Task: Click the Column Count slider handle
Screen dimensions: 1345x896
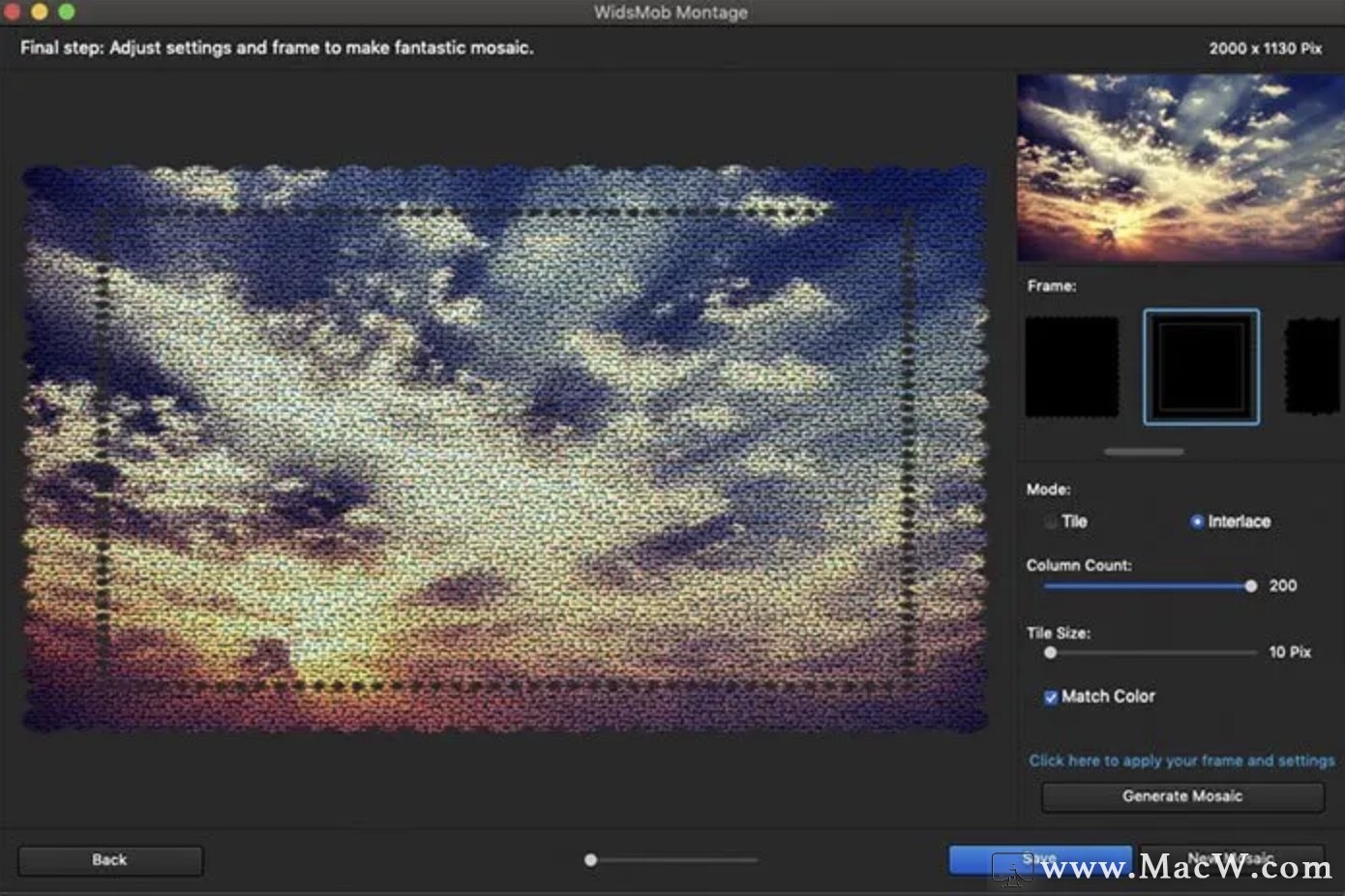Action: [1251, 586]
